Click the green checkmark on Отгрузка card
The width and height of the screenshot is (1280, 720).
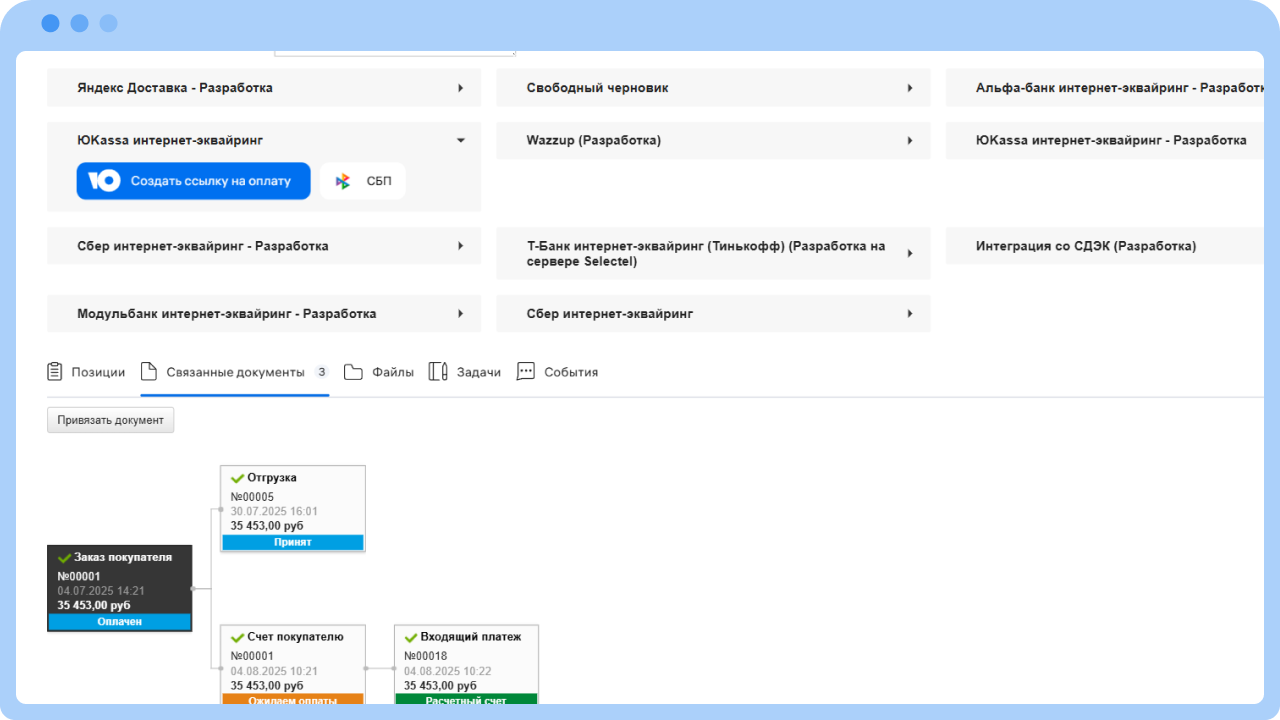click(237, 478)
